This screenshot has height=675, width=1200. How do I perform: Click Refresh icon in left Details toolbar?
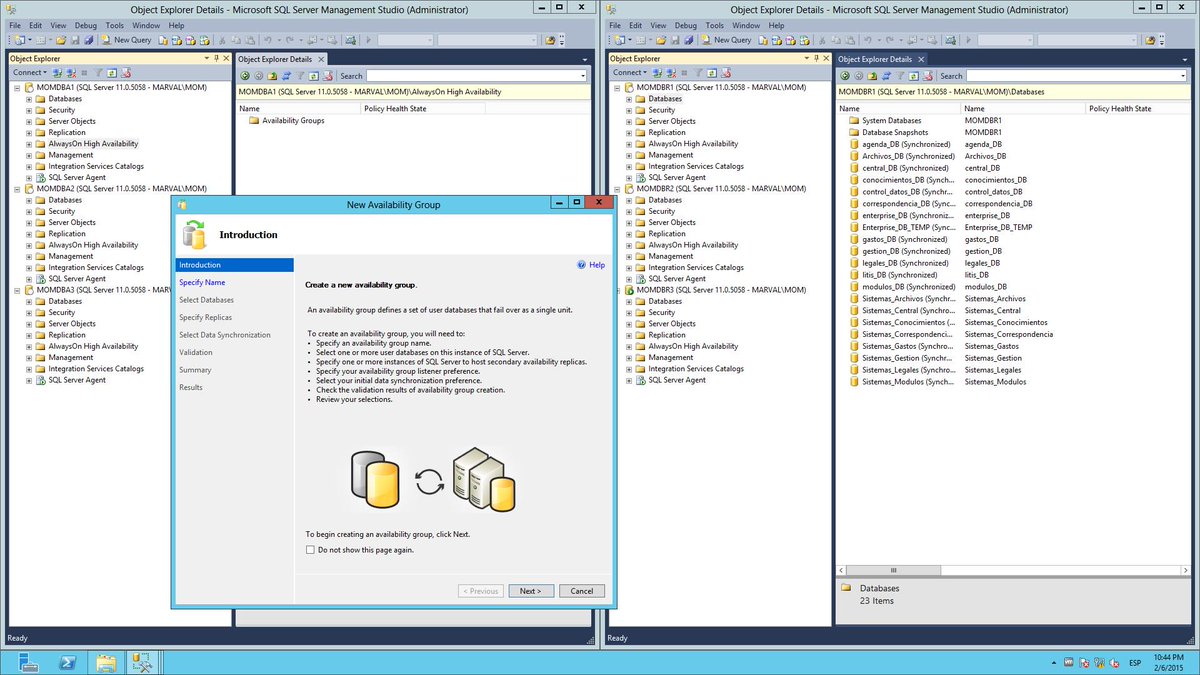[314, 75]
